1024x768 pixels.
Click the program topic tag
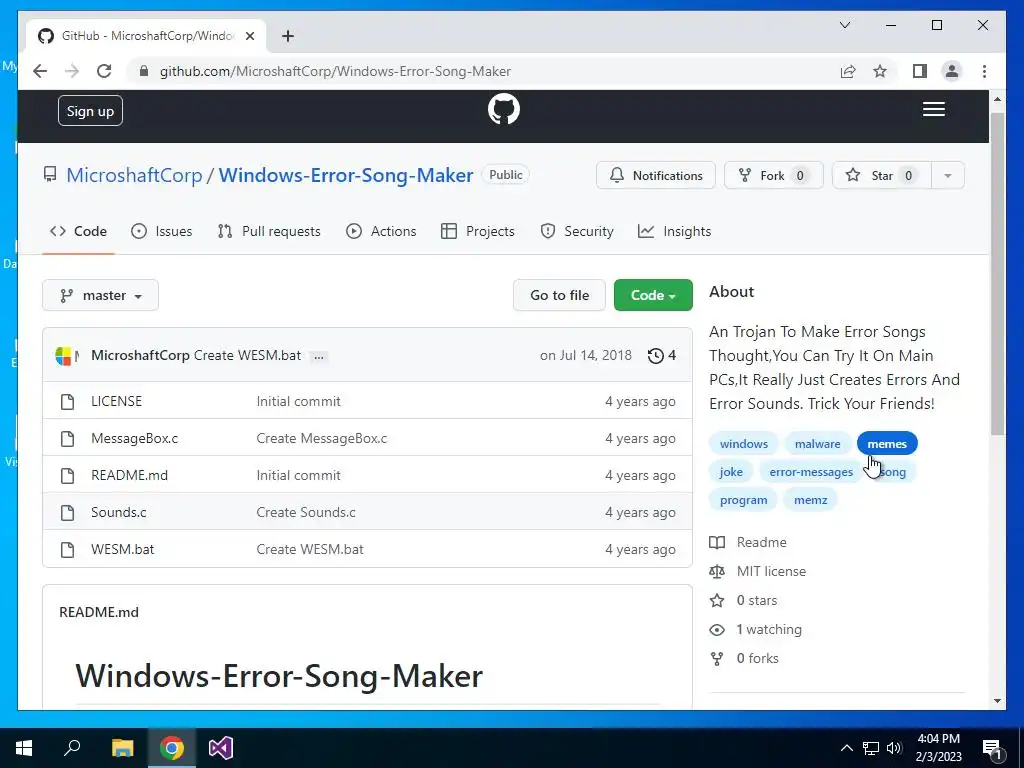click(743, 500)
